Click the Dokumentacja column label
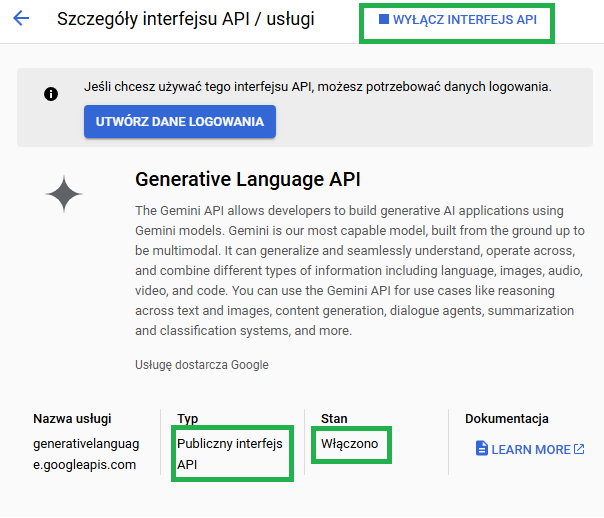The width and height of the screenshot is (604, 518). pos(507,419)
